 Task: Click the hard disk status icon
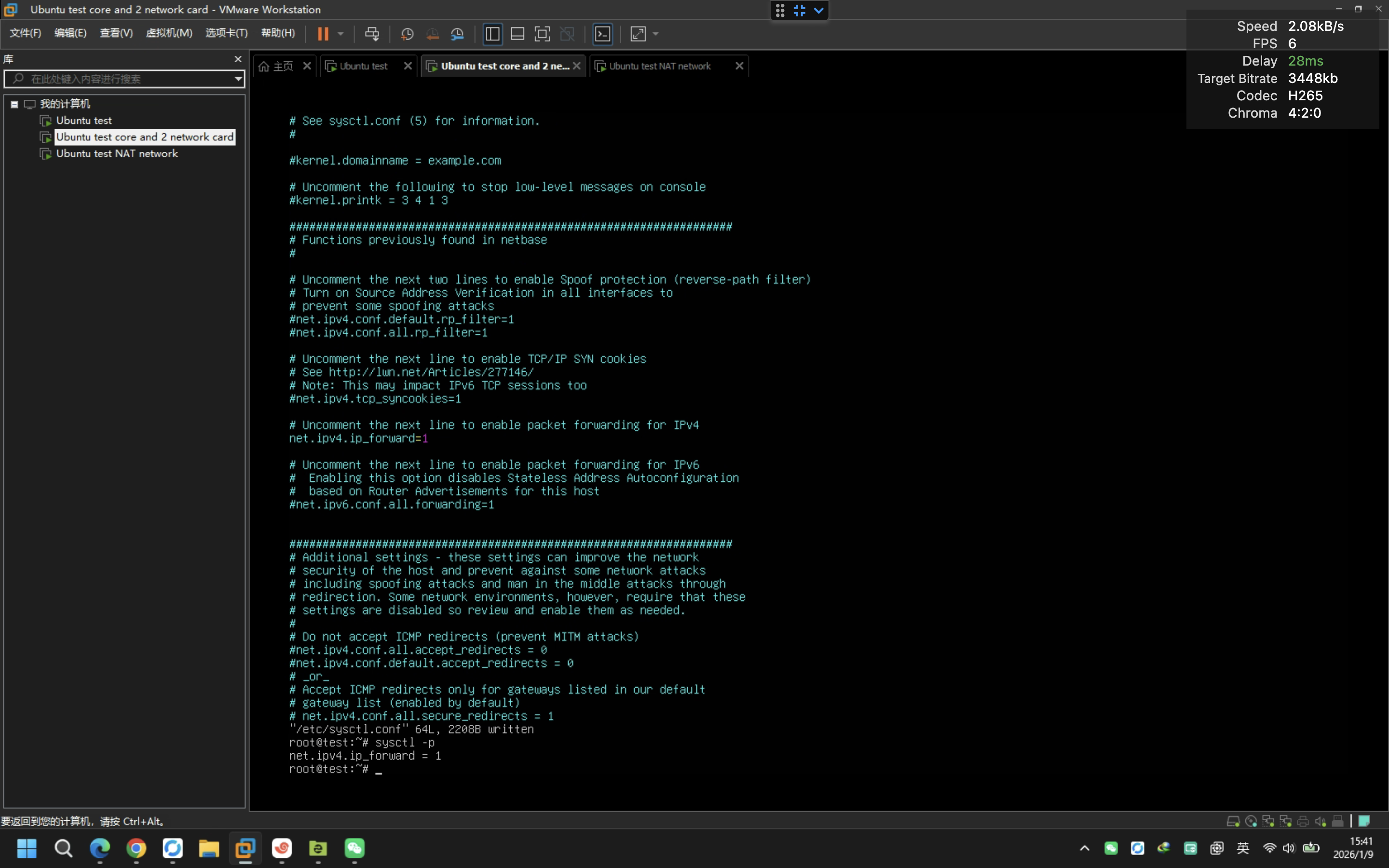tap(1233, 820)
